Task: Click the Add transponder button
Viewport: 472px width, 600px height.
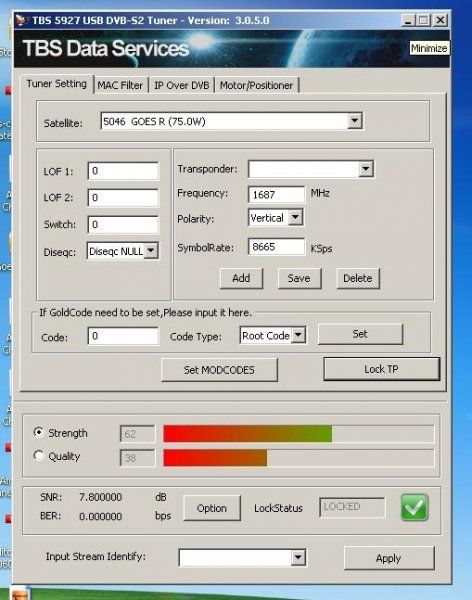Action: (241, 278)
